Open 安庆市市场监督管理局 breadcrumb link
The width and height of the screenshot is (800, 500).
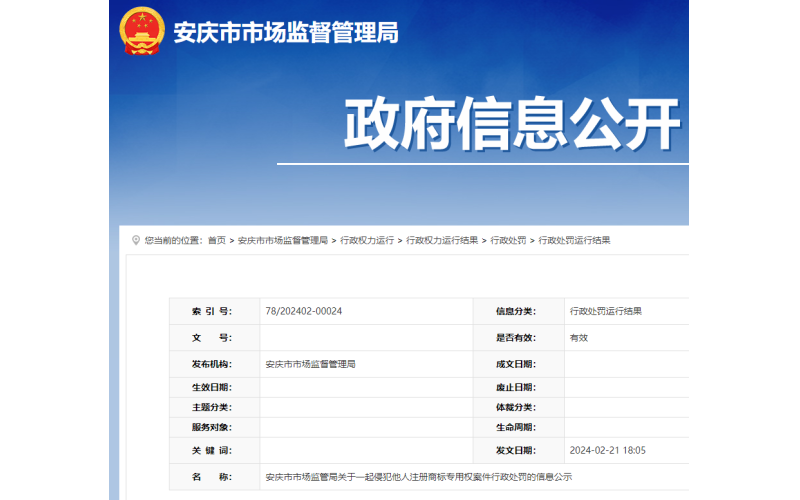pyautogui.click(x=283, y=241)
